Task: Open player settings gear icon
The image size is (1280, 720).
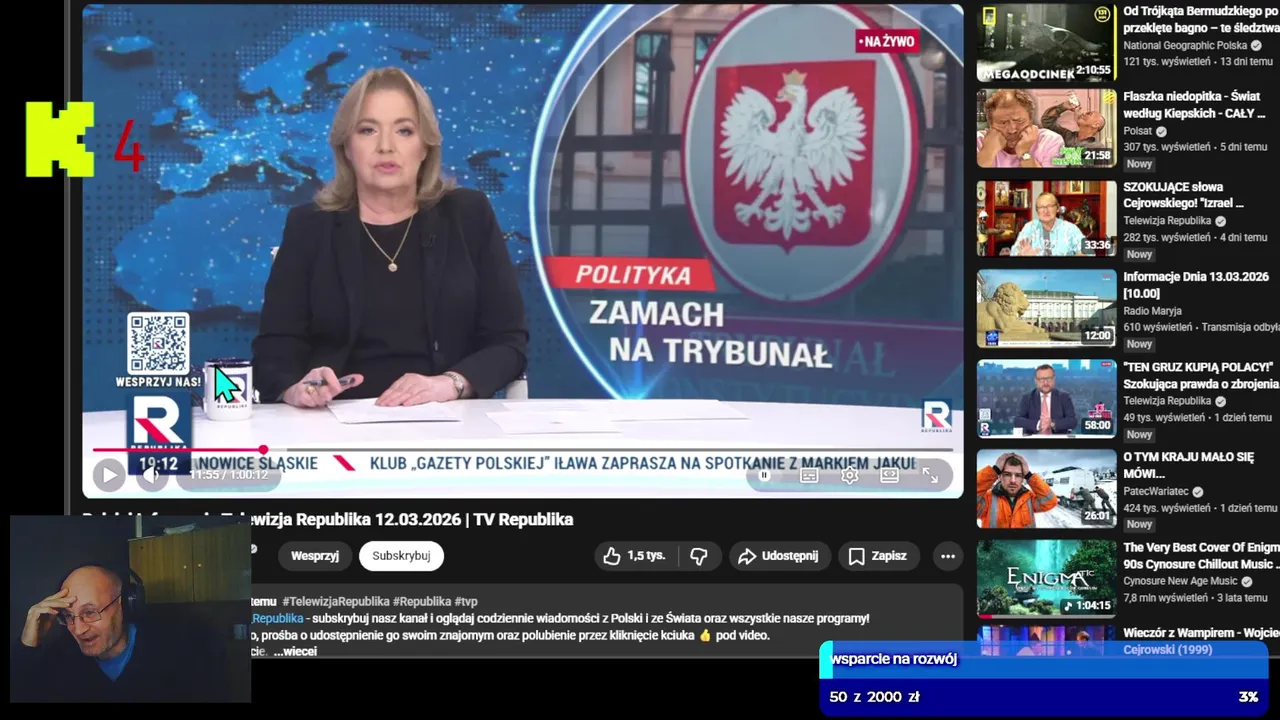Action: click(x=849, y=476)
